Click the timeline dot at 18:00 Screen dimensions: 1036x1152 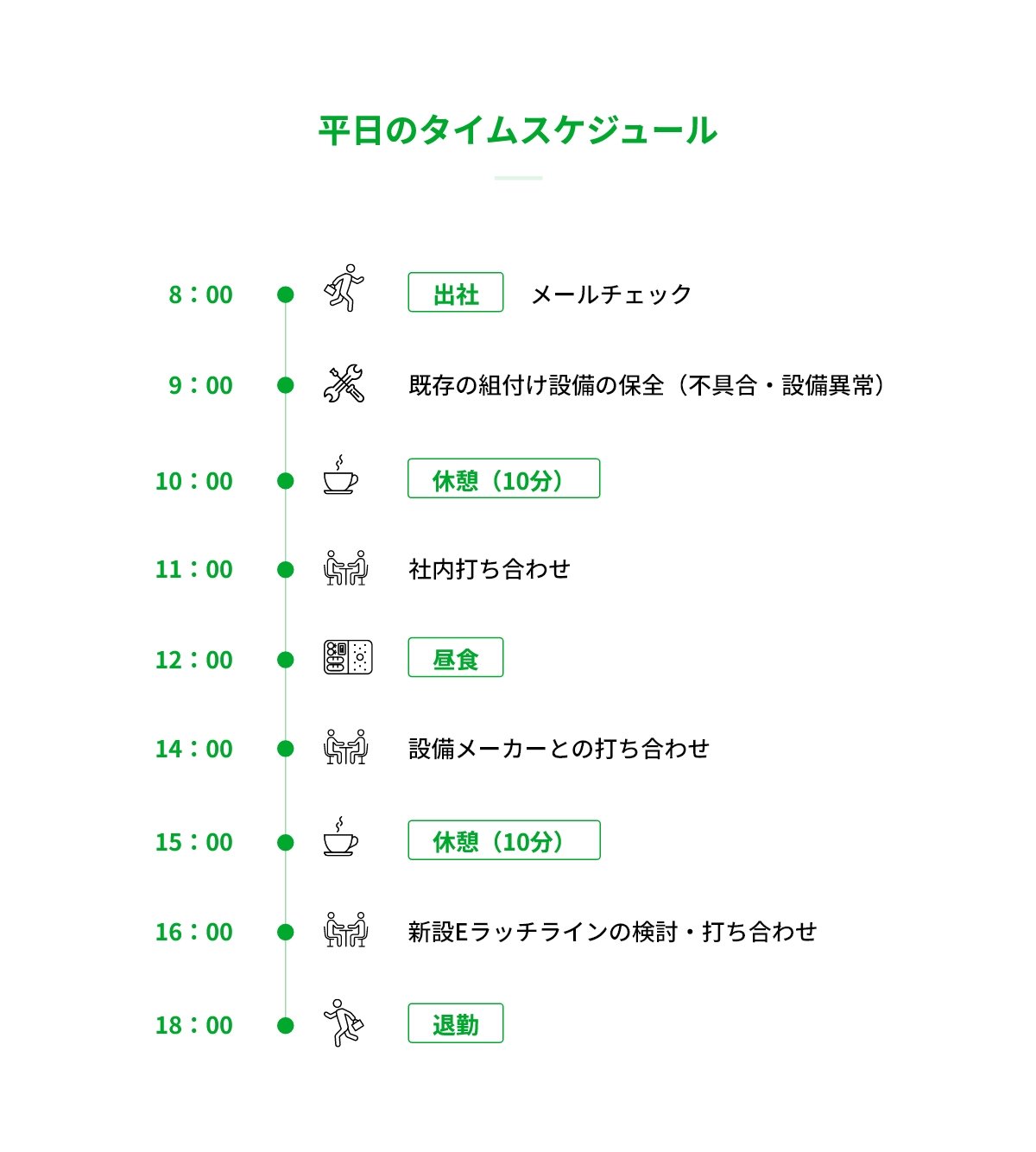[x=286, y=1025]
